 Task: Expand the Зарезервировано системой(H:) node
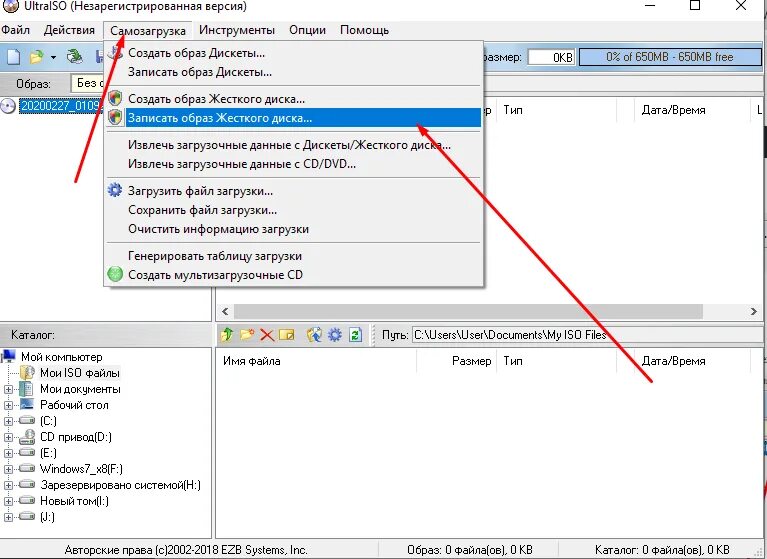pyautogui.click(x=8, y=486)
